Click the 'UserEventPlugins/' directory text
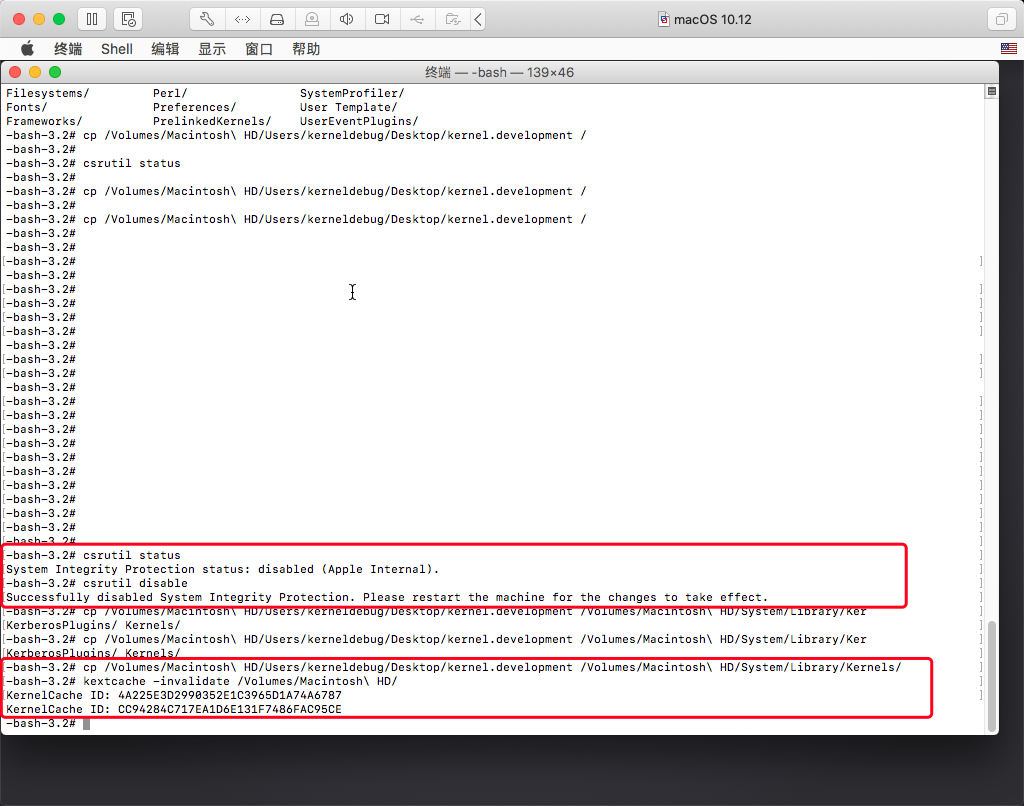1024x806 pixels. pyautogui.click(x=359, y=121)
